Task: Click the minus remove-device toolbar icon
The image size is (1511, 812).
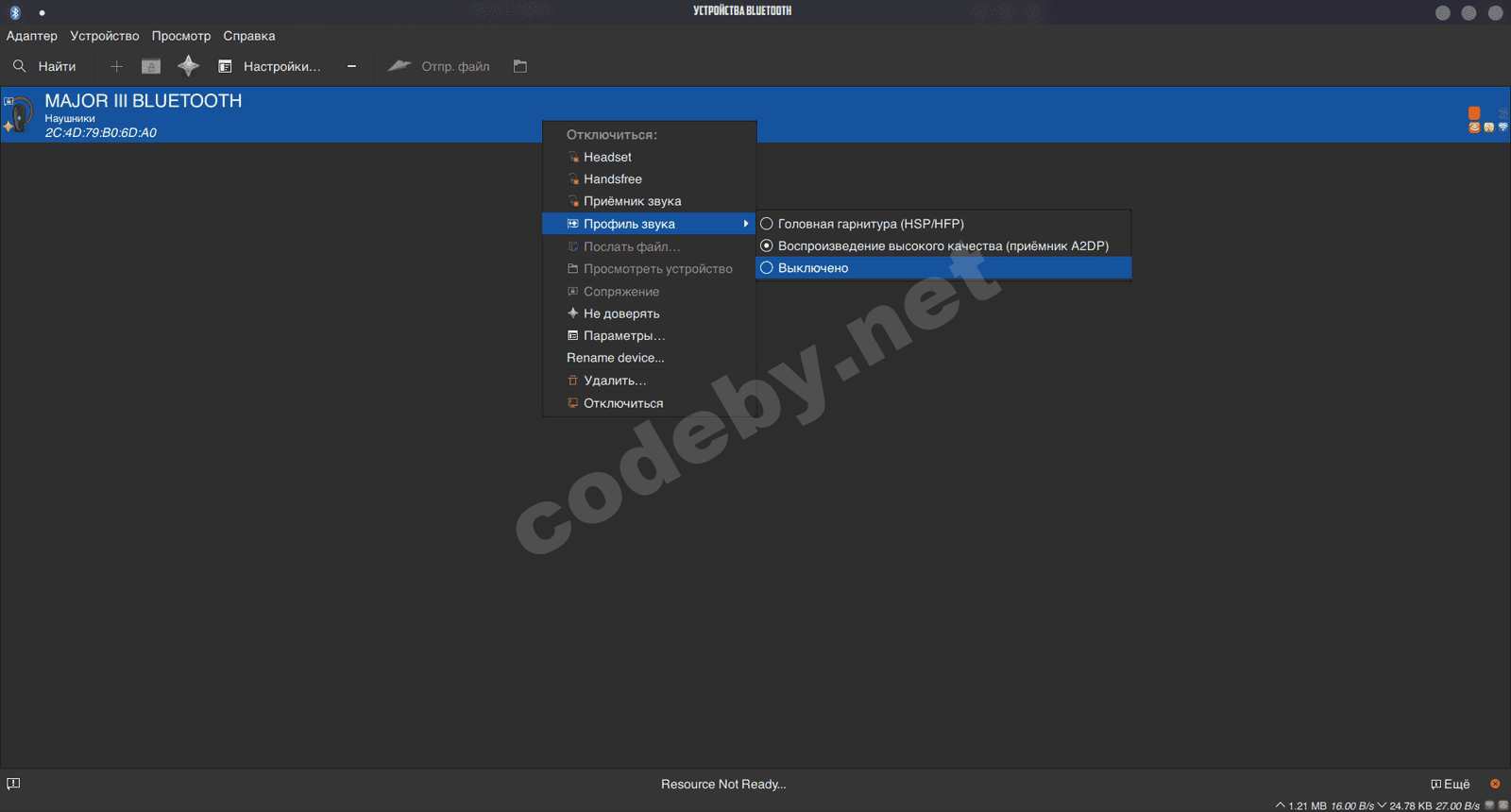Action: tap(351, 66)
